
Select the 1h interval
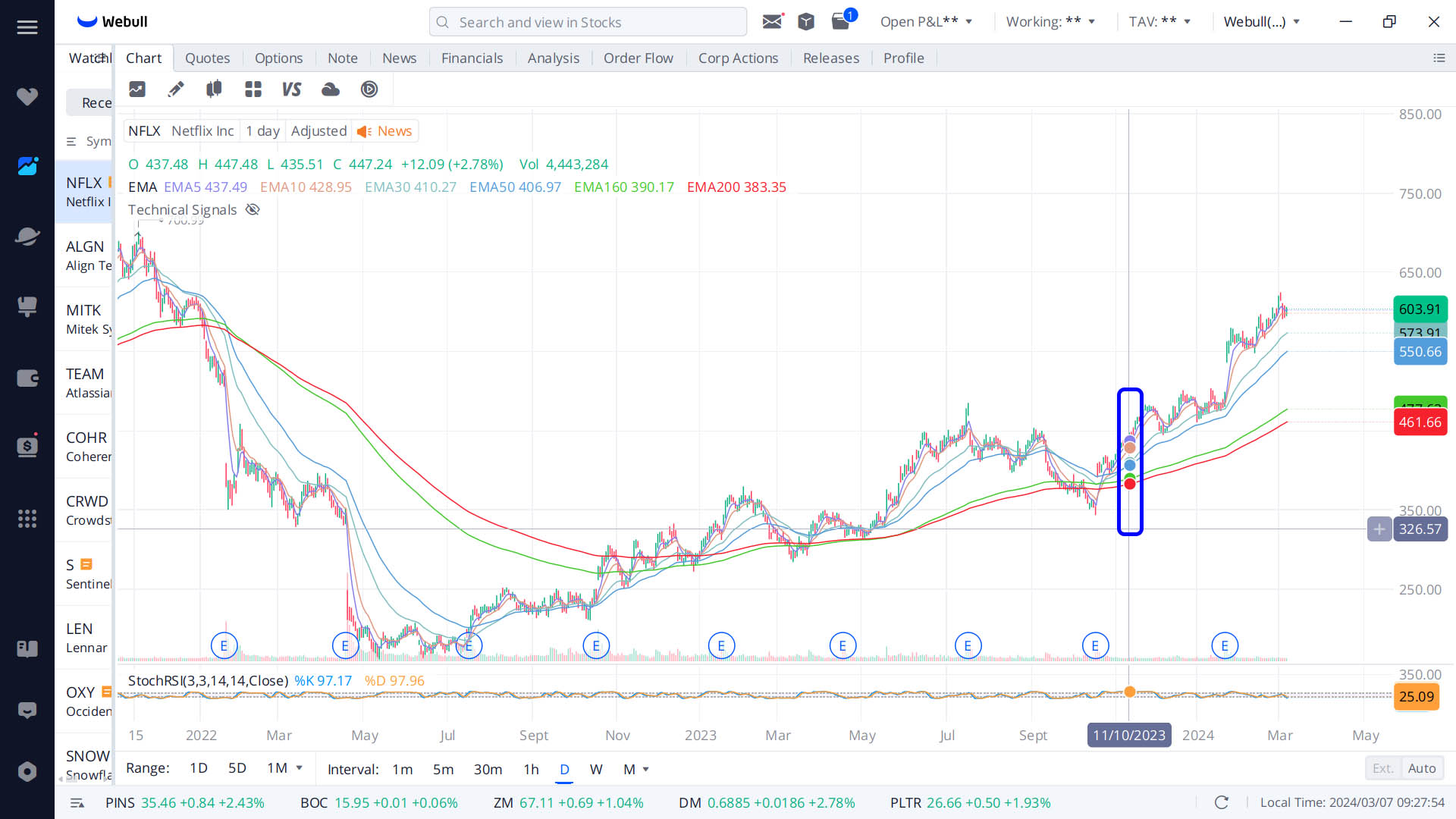click(531, 770)
